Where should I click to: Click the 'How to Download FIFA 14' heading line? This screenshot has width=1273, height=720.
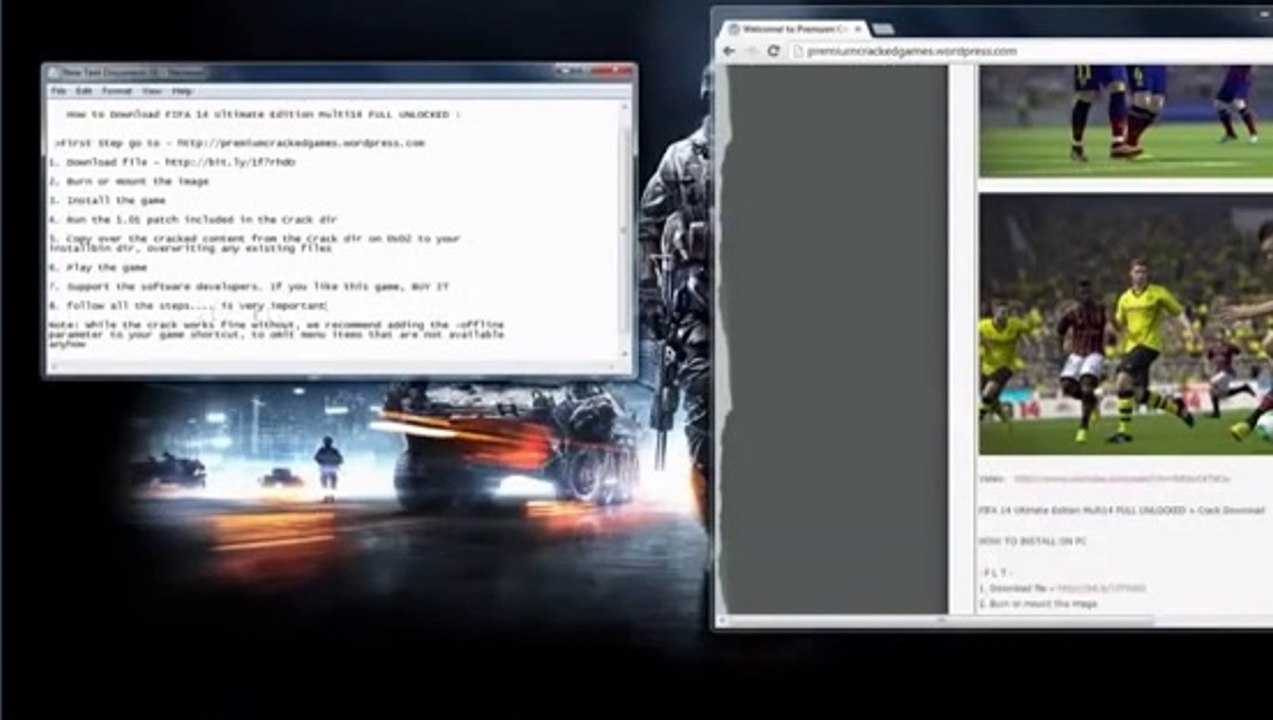(264, 115)
